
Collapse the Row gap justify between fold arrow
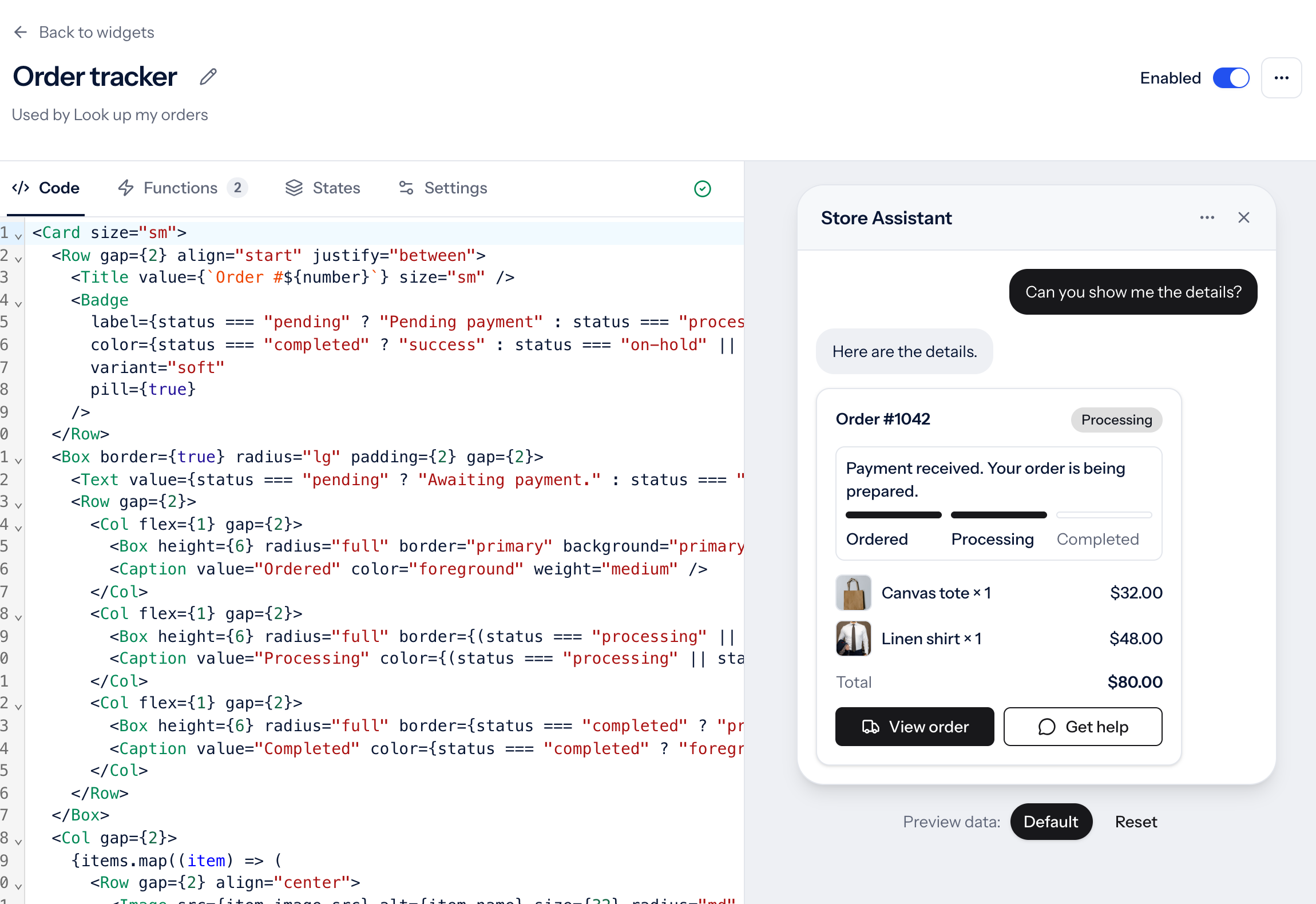tap(18, 259)
